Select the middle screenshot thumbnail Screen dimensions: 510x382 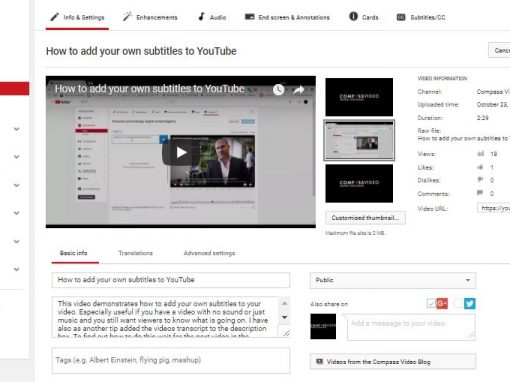click(x=359, y=140)
